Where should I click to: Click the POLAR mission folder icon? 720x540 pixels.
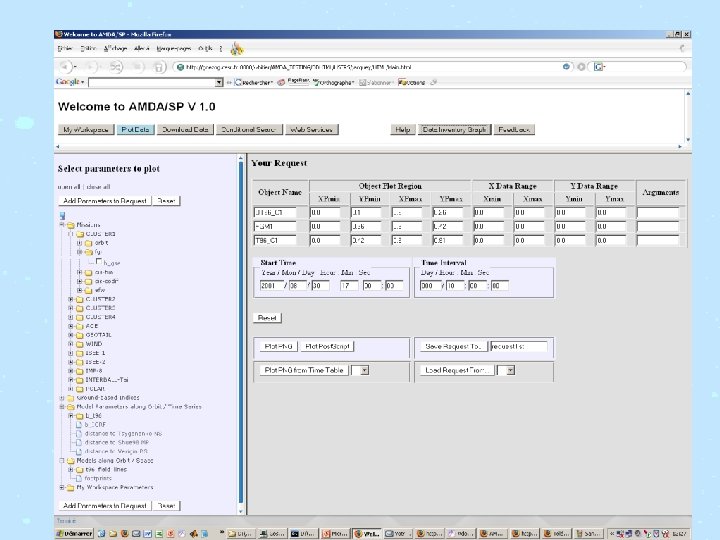pos(79,388)
